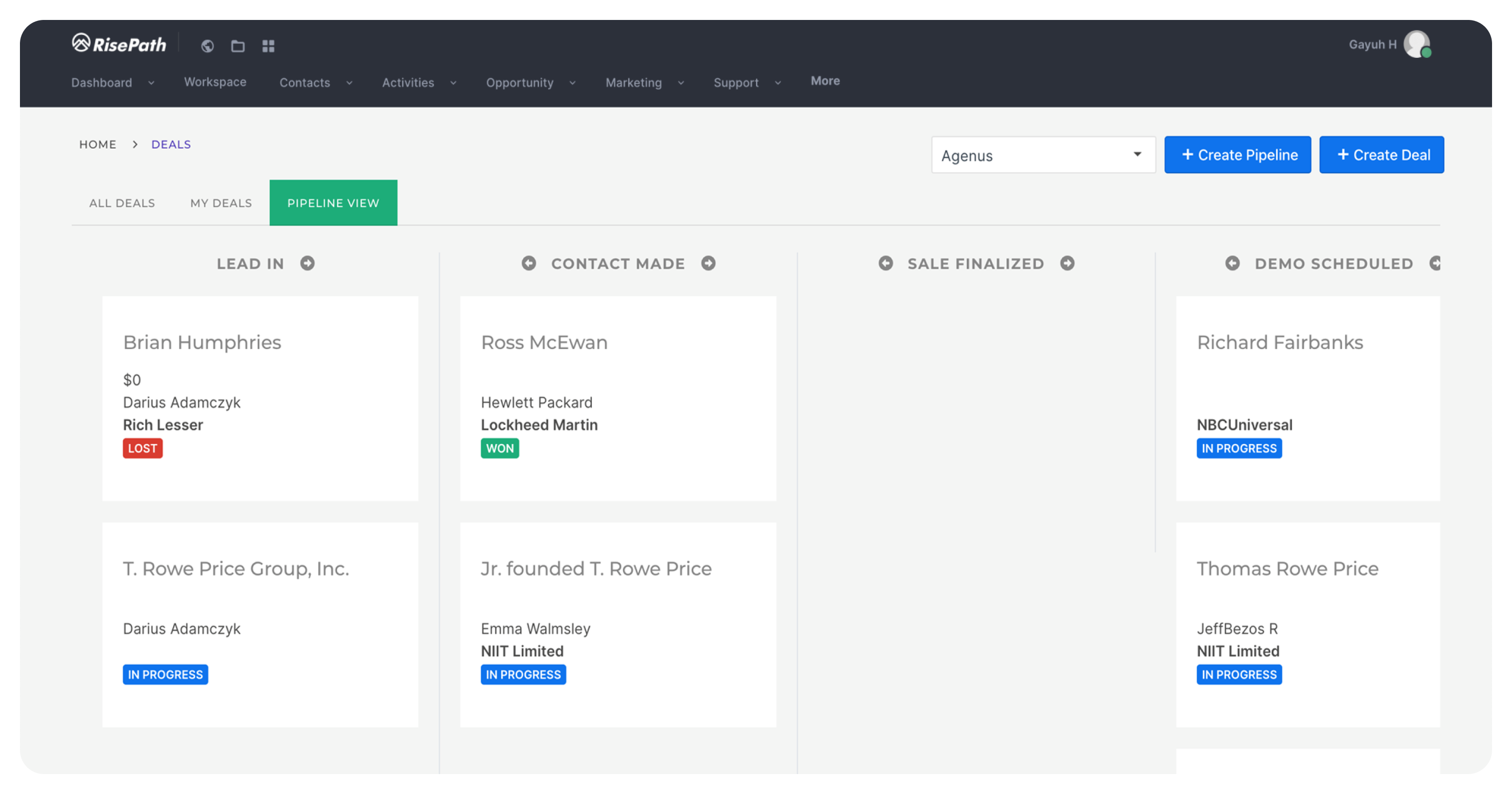Switch to the My Deals tab
Viewport: 1512px width, 794px height.
[221, 203]
